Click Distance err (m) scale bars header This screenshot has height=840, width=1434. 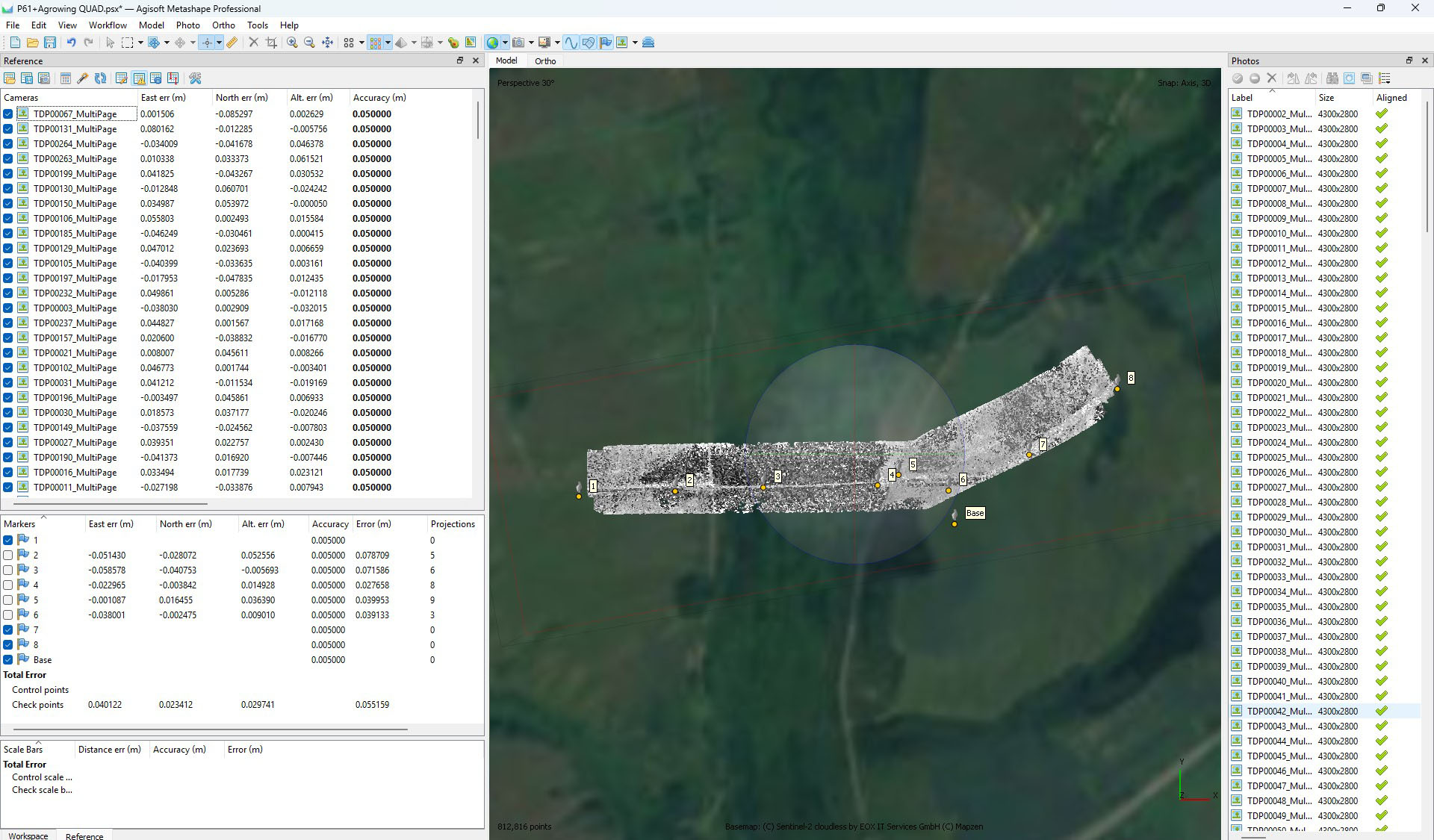point(110,750)
